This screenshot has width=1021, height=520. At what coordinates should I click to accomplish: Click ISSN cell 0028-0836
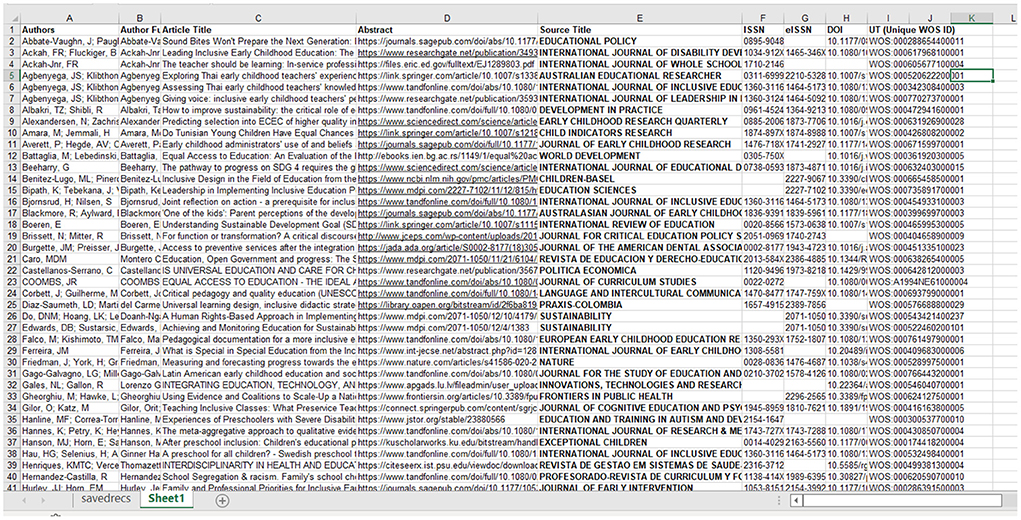[762, 362]
